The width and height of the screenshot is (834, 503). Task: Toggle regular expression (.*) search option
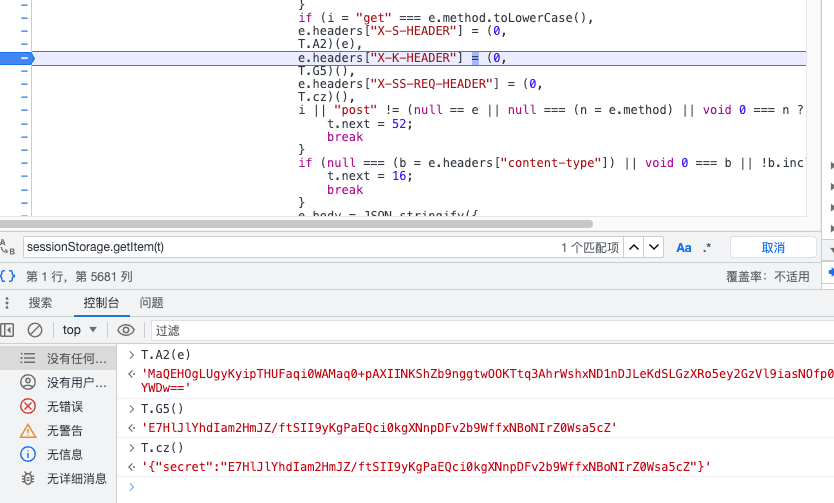[x=708, y=247]
